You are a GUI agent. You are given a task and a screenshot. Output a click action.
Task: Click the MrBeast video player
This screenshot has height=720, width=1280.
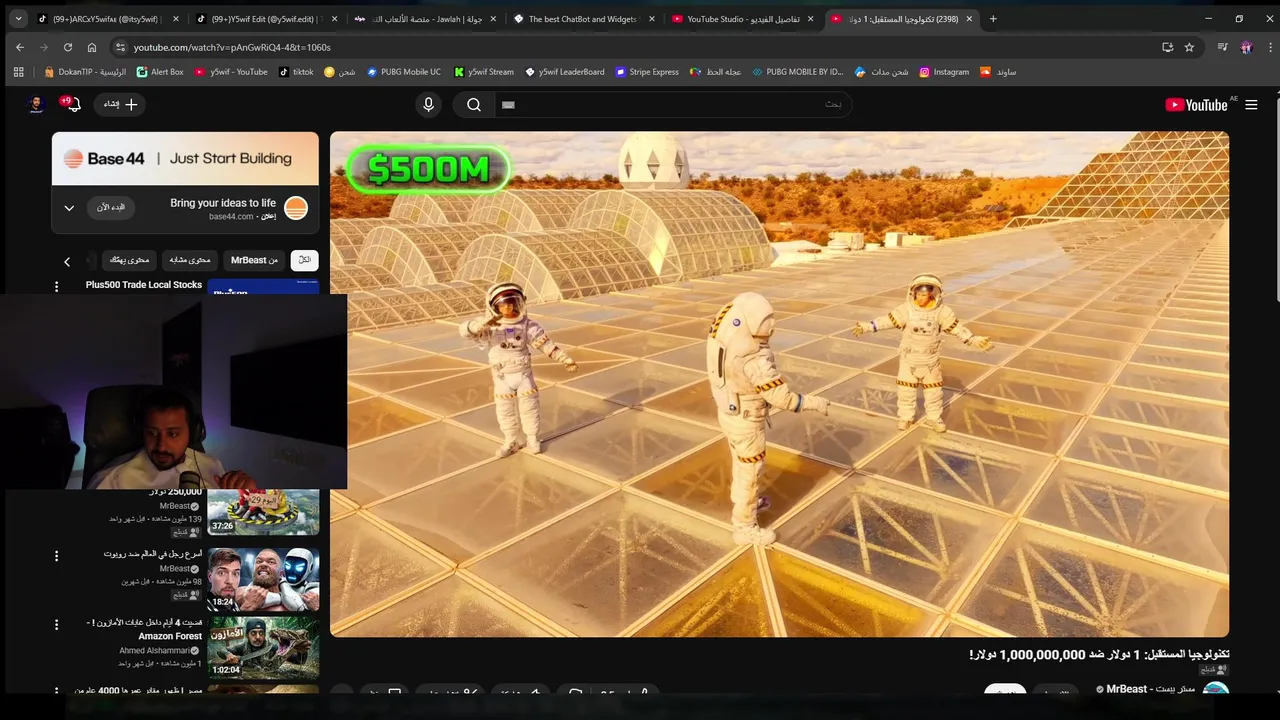click(x=779, y=384)
